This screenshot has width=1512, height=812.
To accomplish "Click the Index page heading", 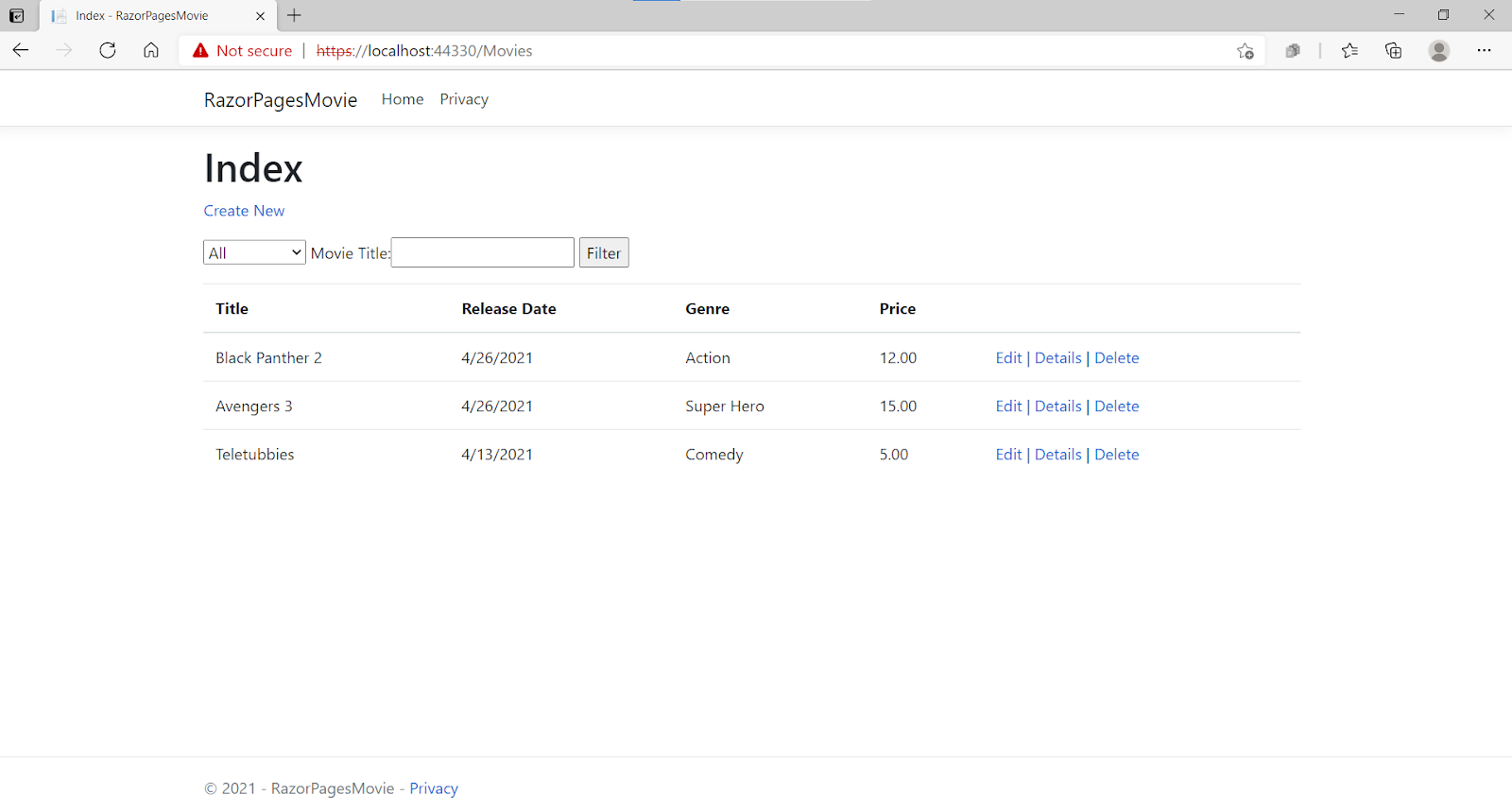I will coord(253,168).
